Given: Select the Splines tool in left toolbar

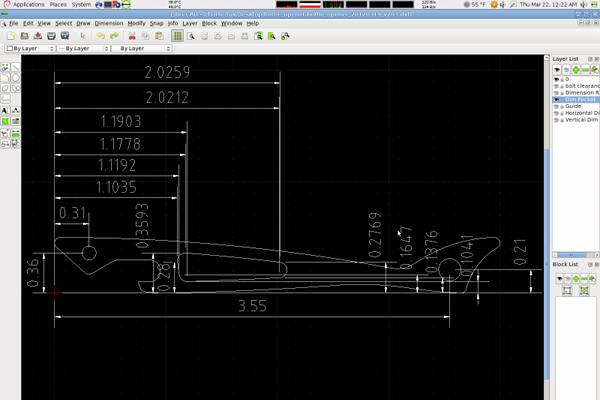Looking at the screenshot, I should tap(15, 88).
